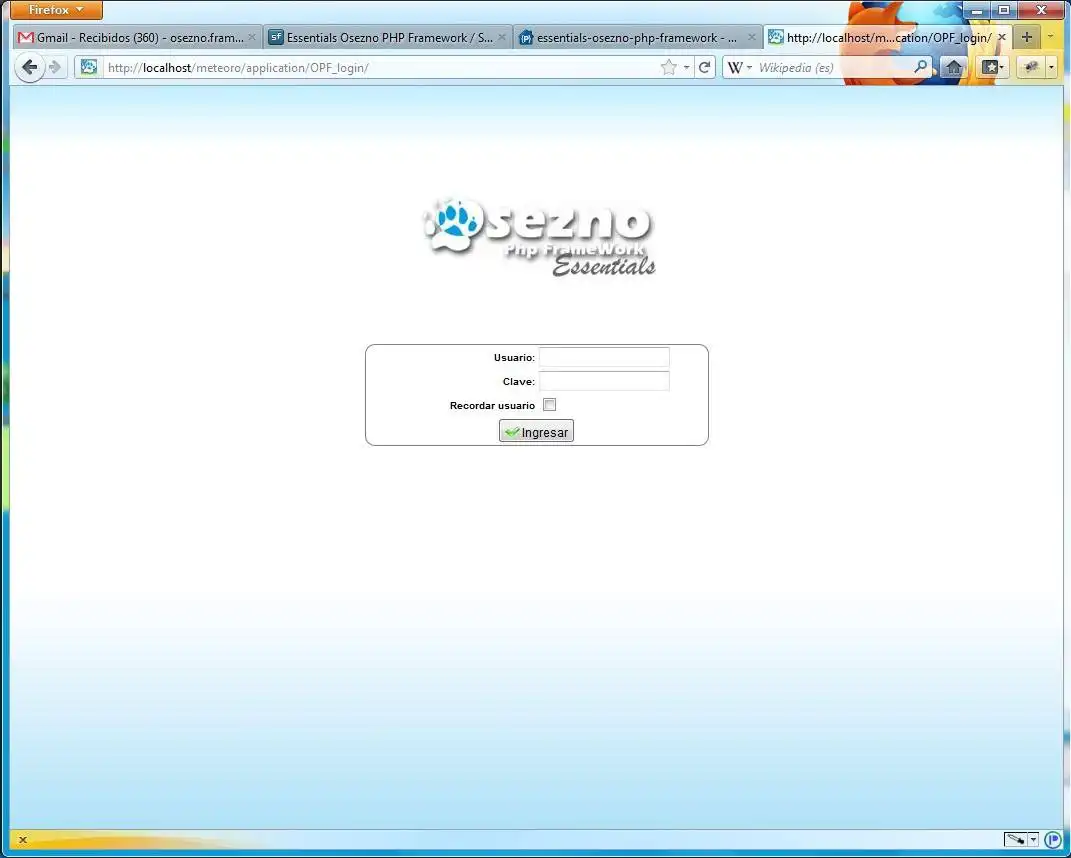Enable the Recordar usuario checkbox
This screenshot has height=858, width=1071.
click(549, 405)
